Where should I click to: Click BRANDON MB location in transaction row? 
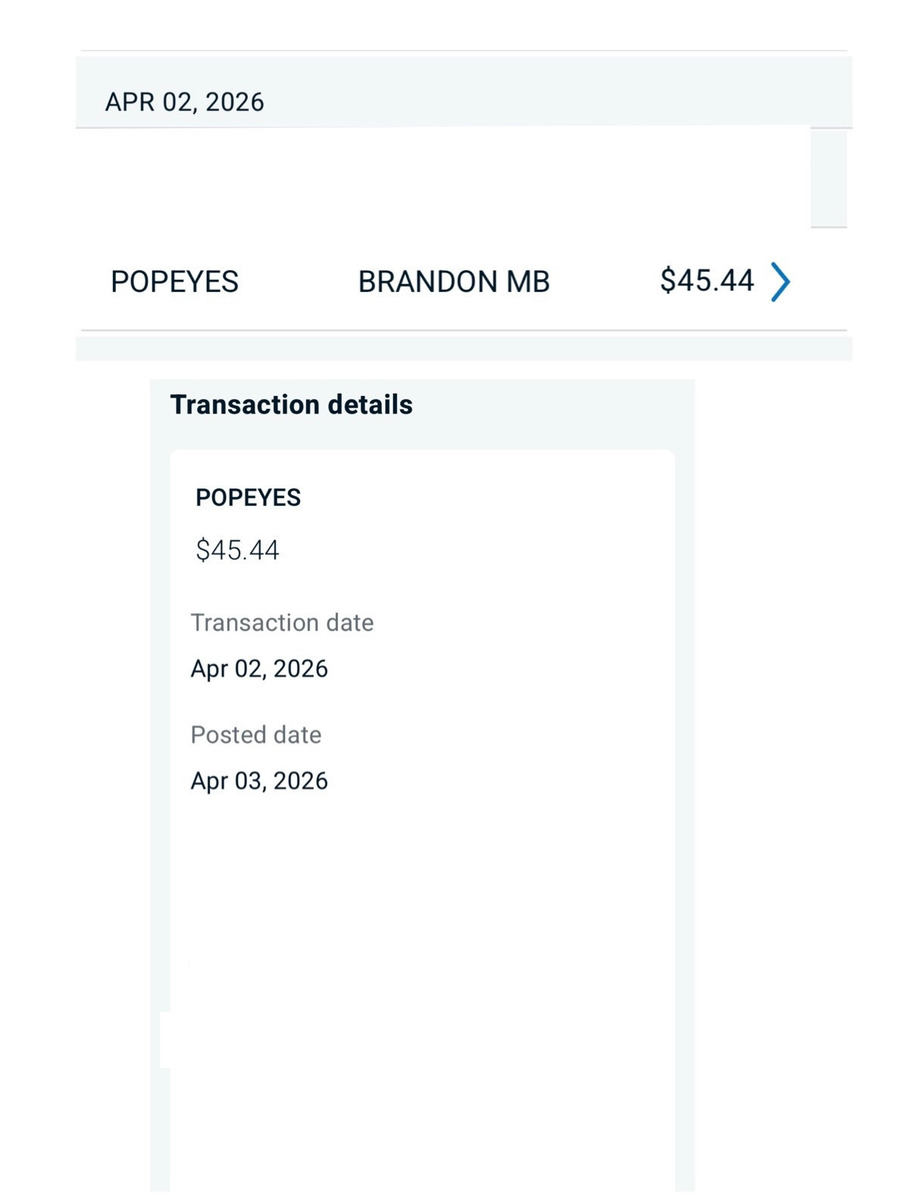click(x=453, y=282)
